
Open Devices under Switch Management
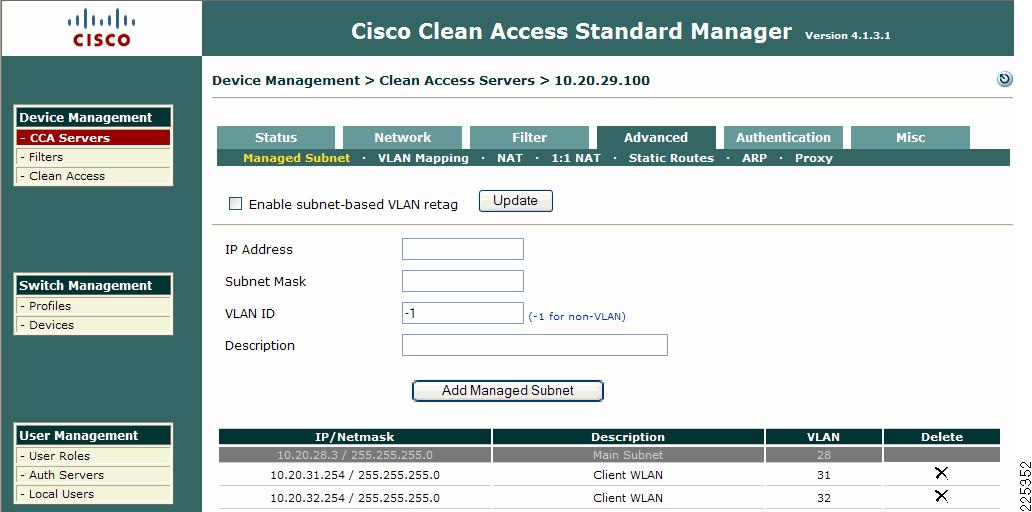93,324
